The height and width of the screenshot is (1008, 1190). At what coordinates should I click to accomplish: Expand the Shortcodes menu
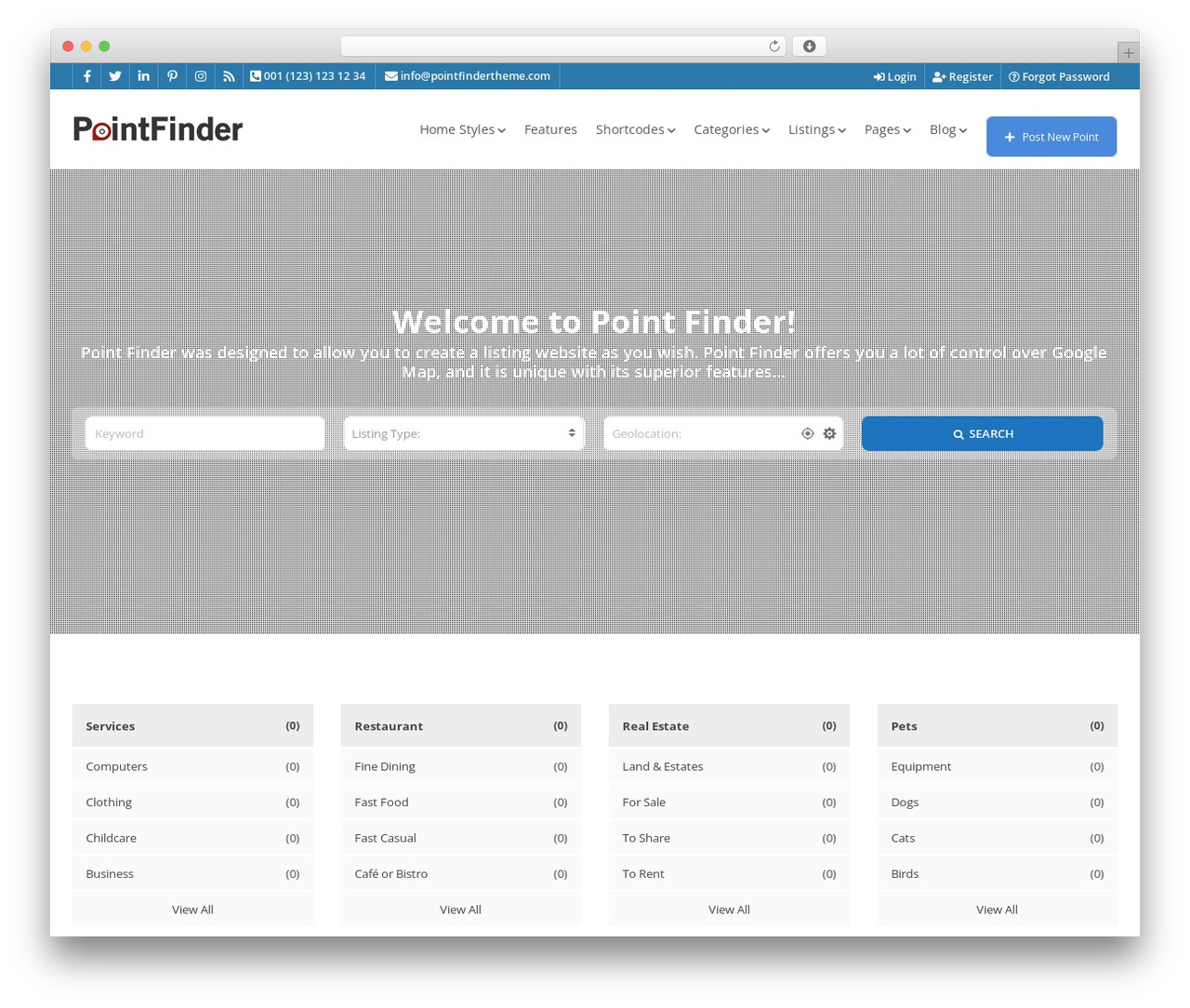pos(635,129)
